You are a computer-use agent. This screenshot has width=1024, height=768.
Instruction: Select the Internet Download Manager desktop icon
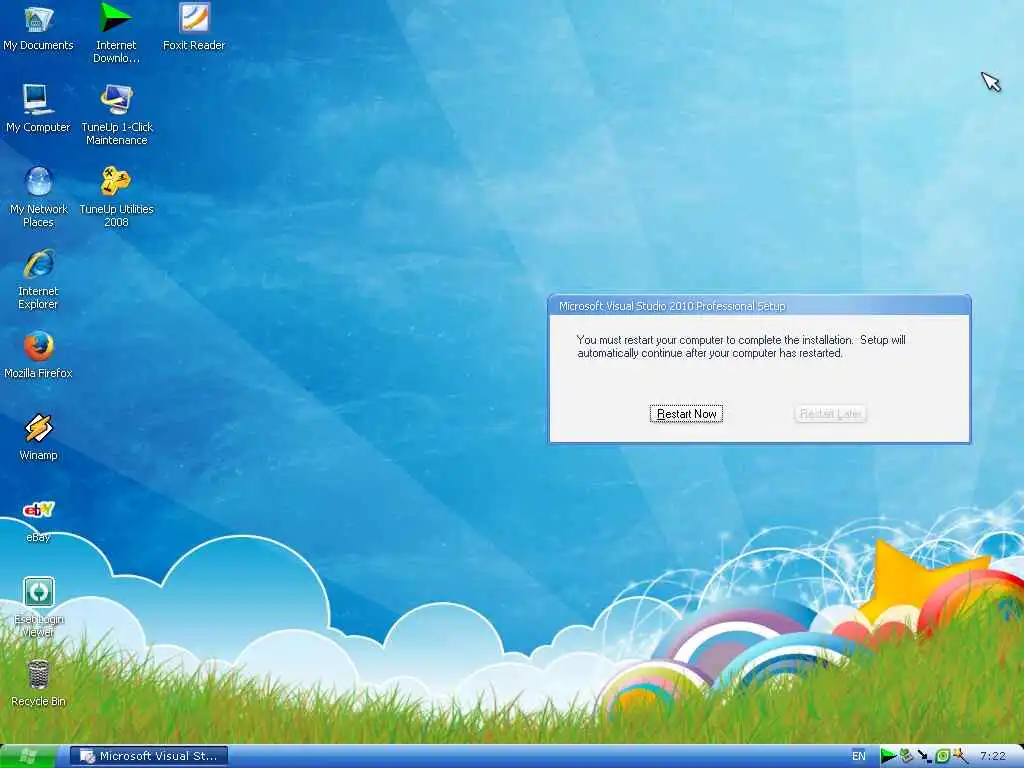coord(116,33)
